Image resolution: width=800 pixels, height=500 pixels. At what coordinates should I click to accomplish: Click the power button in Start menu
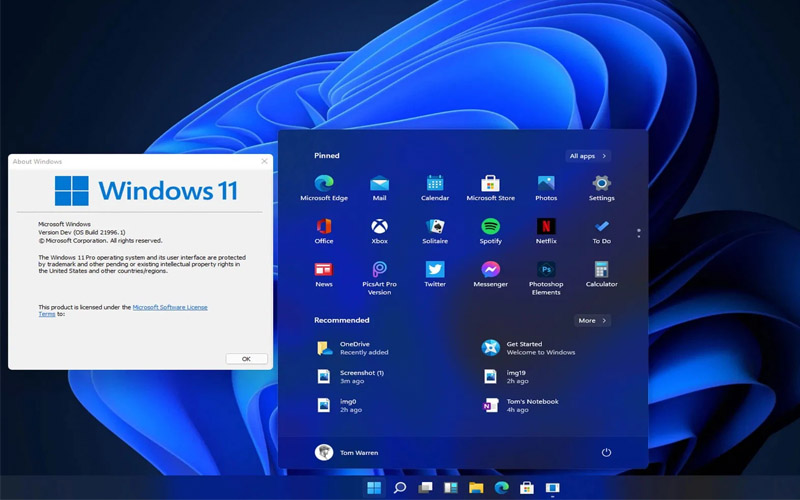606,453
